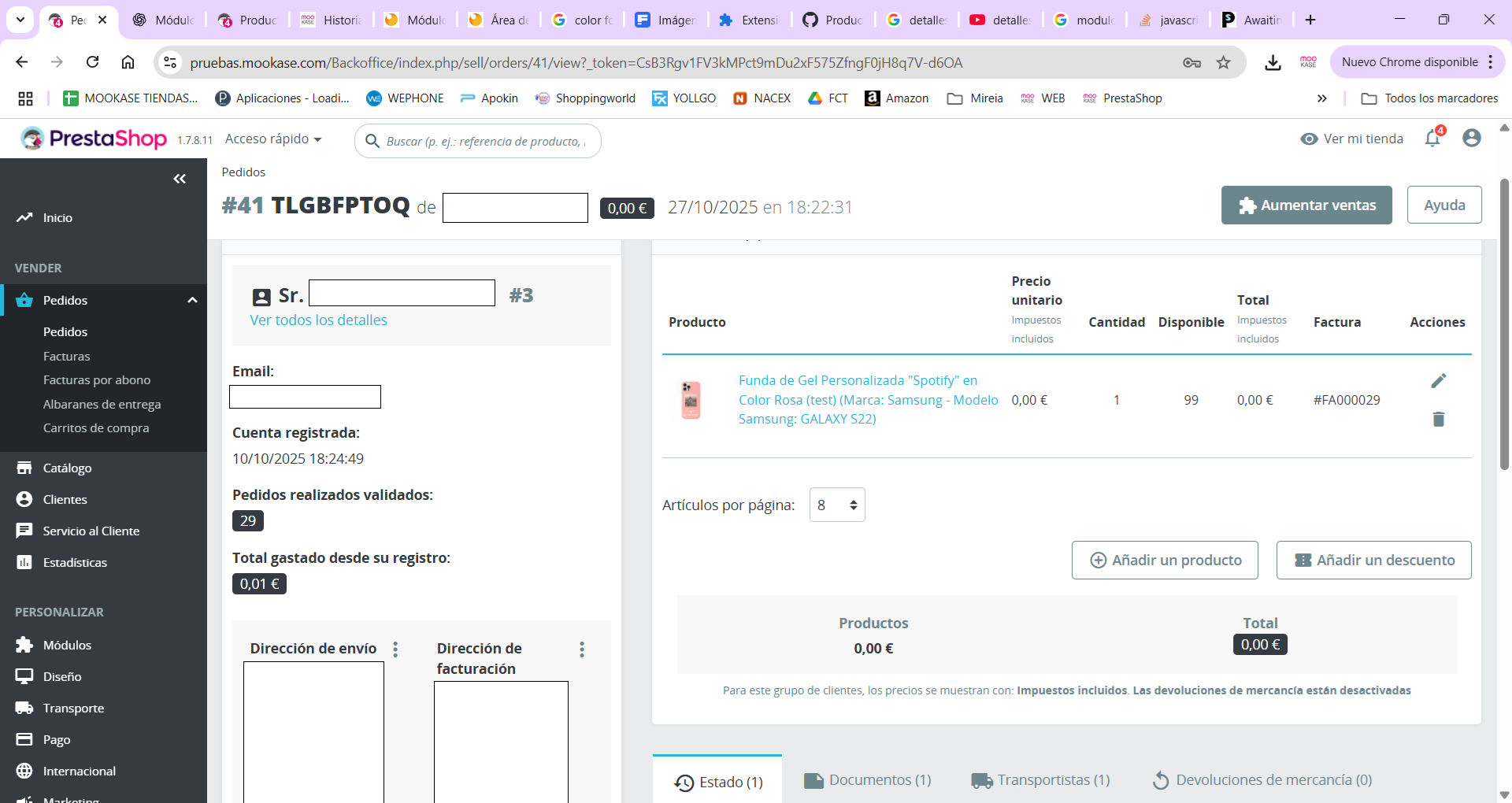Click the Aumentar ventas button

point(1306,205)
